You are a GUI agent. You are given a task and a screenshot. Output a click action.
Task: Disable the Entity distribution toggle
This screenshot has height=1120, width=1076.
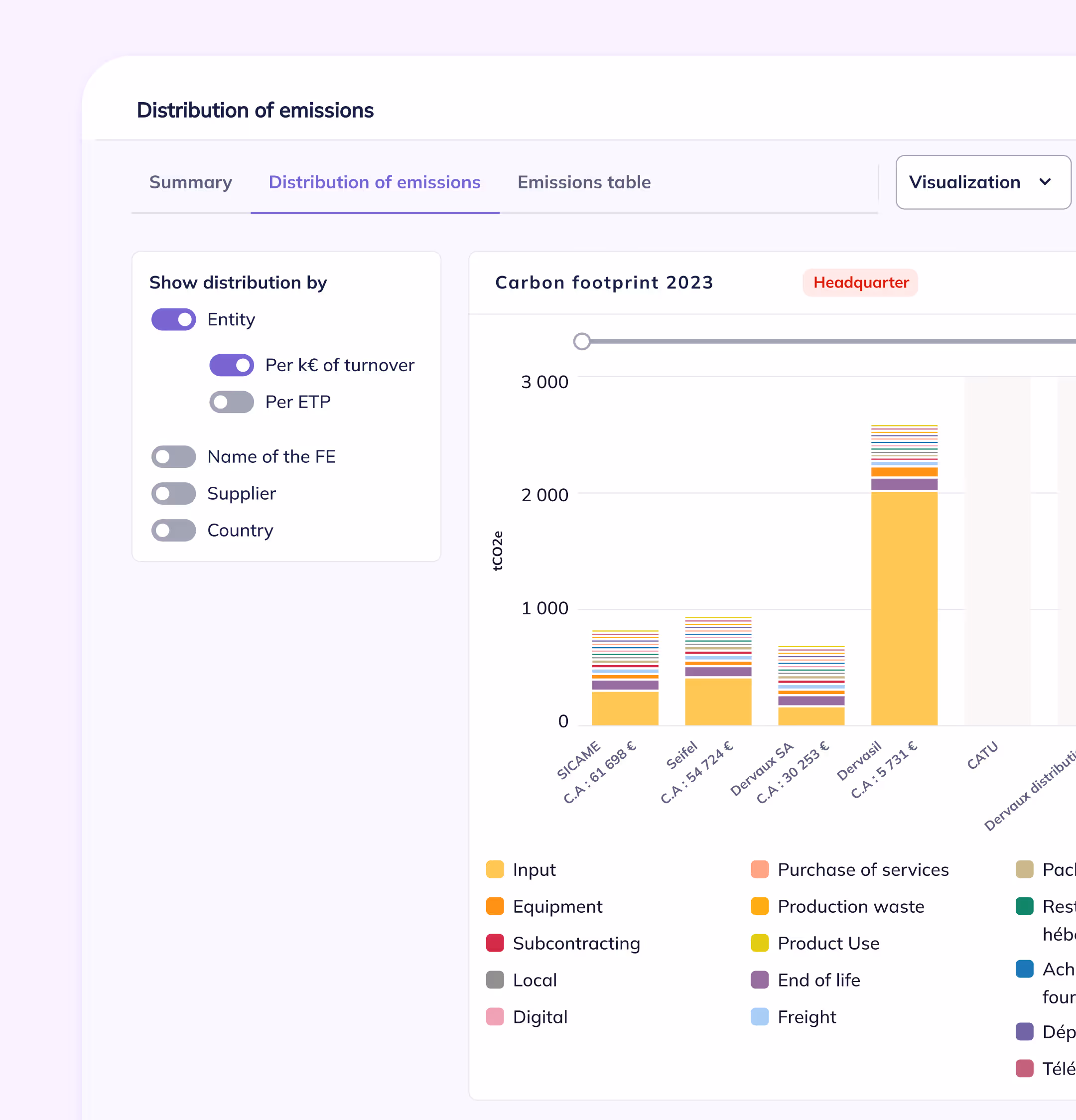pos(174,319)
